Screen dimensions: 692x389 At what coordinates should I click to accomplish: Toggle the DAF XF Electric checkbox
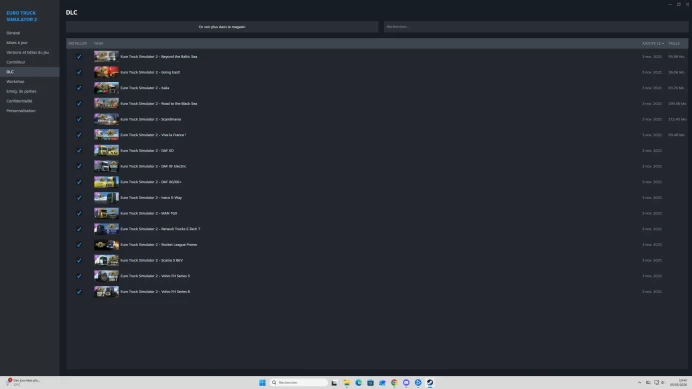pos(79,166)
